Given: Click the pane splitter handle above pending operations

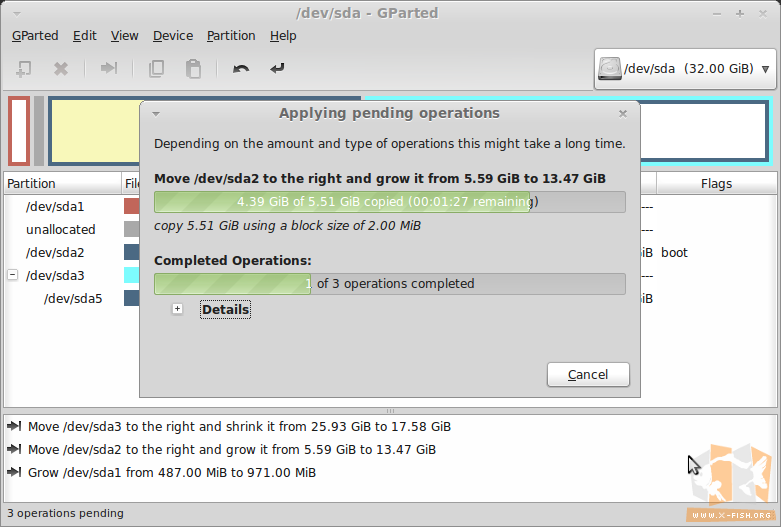Looking at the screenshot, I should click(x=390, y=411).
